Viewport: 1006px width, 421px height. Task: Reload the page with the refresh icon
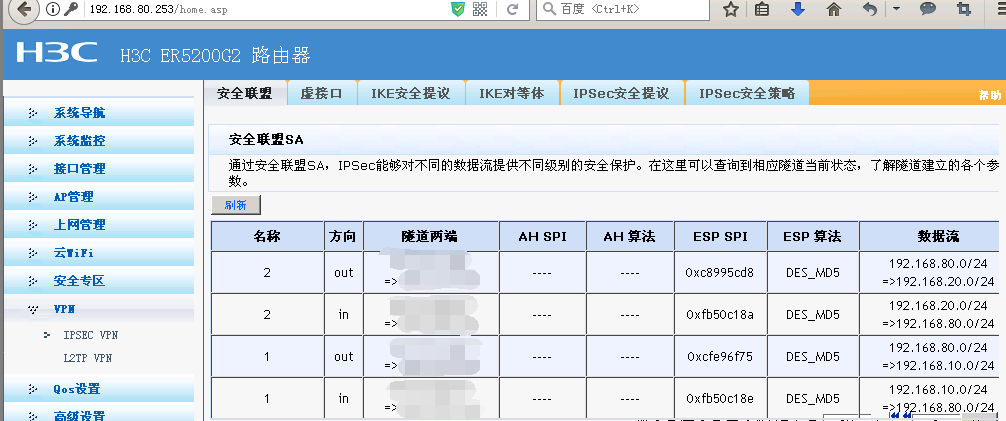click(x=513, y=9)
